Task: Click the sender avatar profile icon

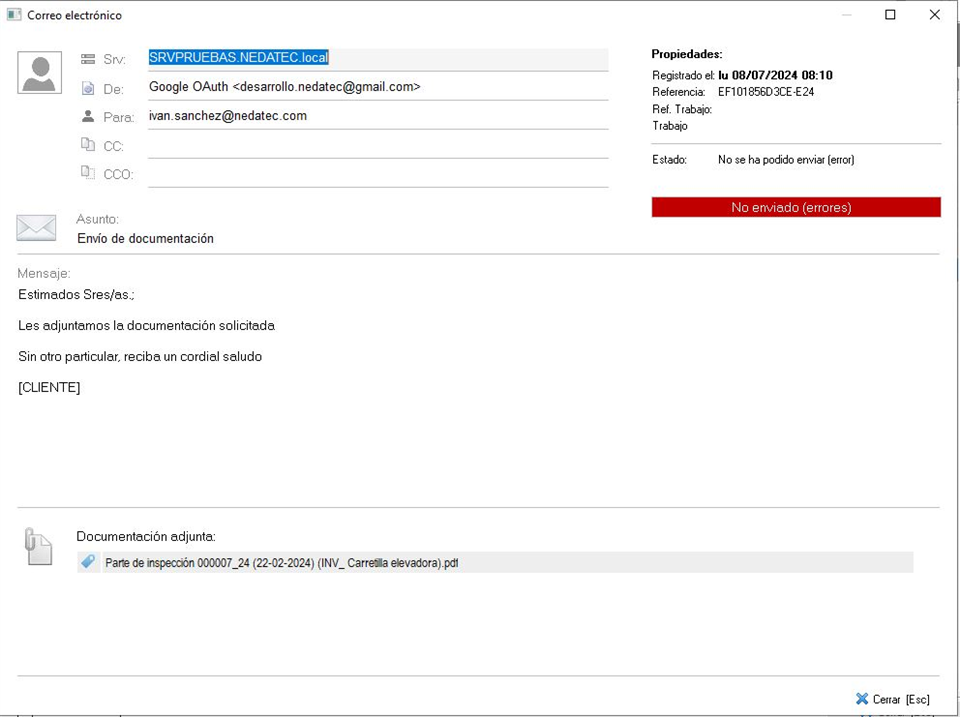Action: tap(40, 73)
